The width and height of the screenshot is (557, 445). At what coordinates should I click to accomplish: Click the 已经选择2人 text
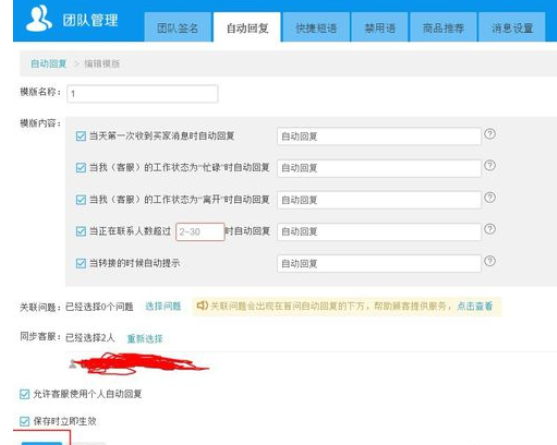coord(90,337)
